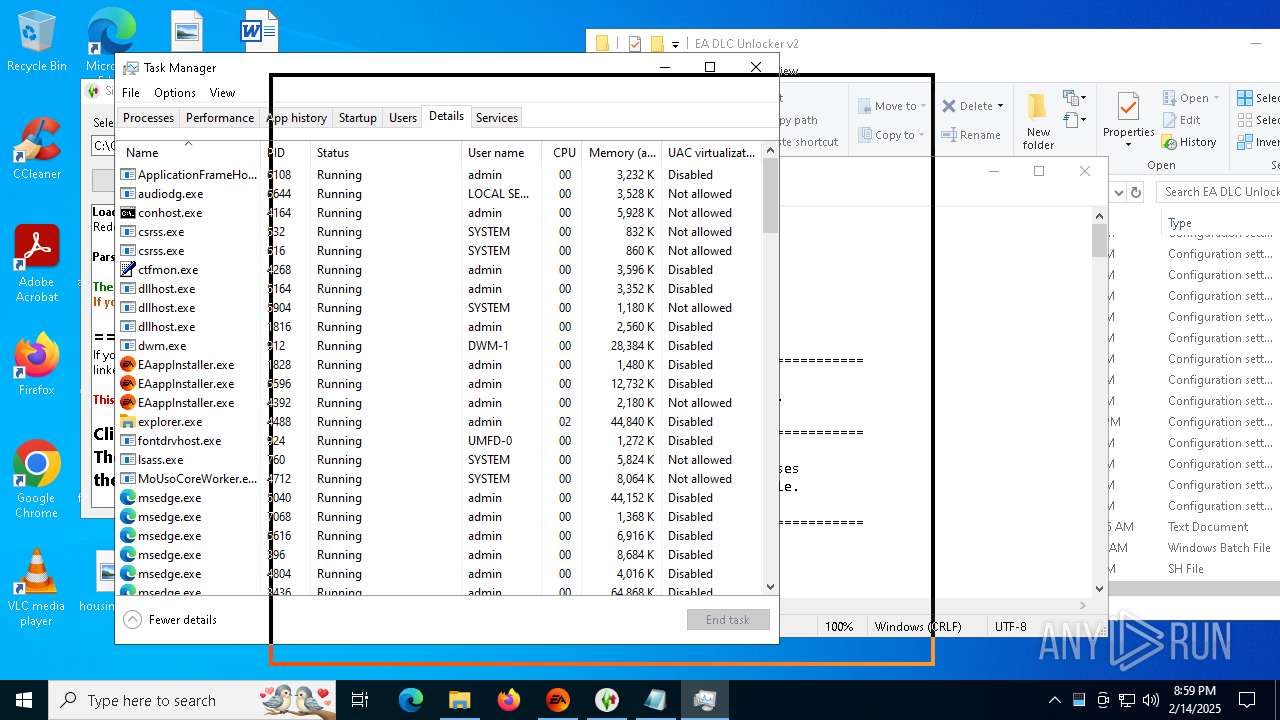Switch to the App history tab

[x=297, y=118]
